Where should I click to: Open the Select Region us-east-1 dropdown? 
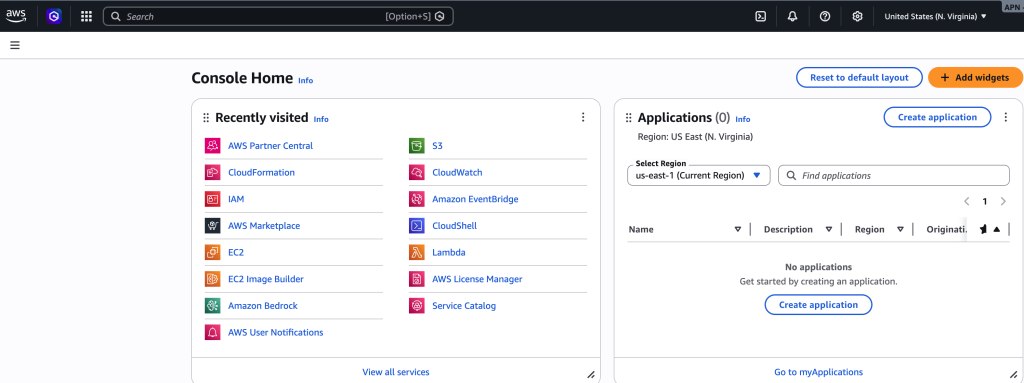(699, 175)
